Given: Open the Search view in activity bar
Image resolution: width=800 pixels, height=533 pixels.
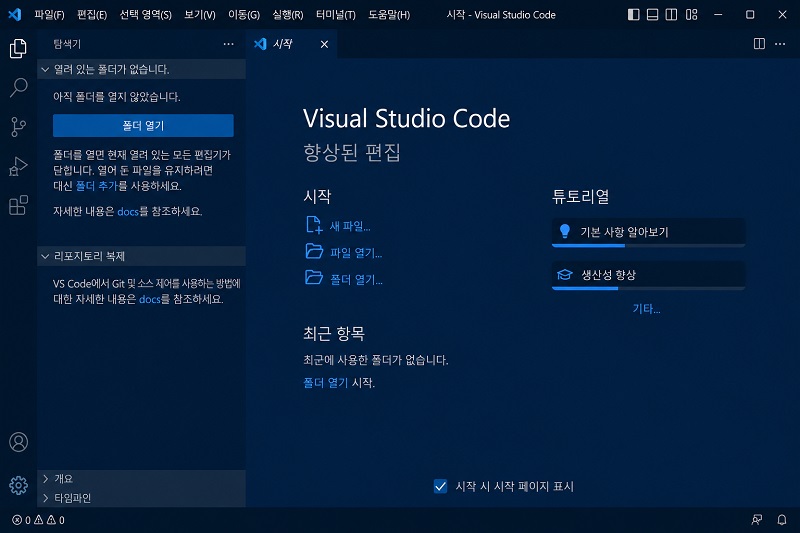Looking at the screenshot, I should pyautogui.click(x=18, y=87).
